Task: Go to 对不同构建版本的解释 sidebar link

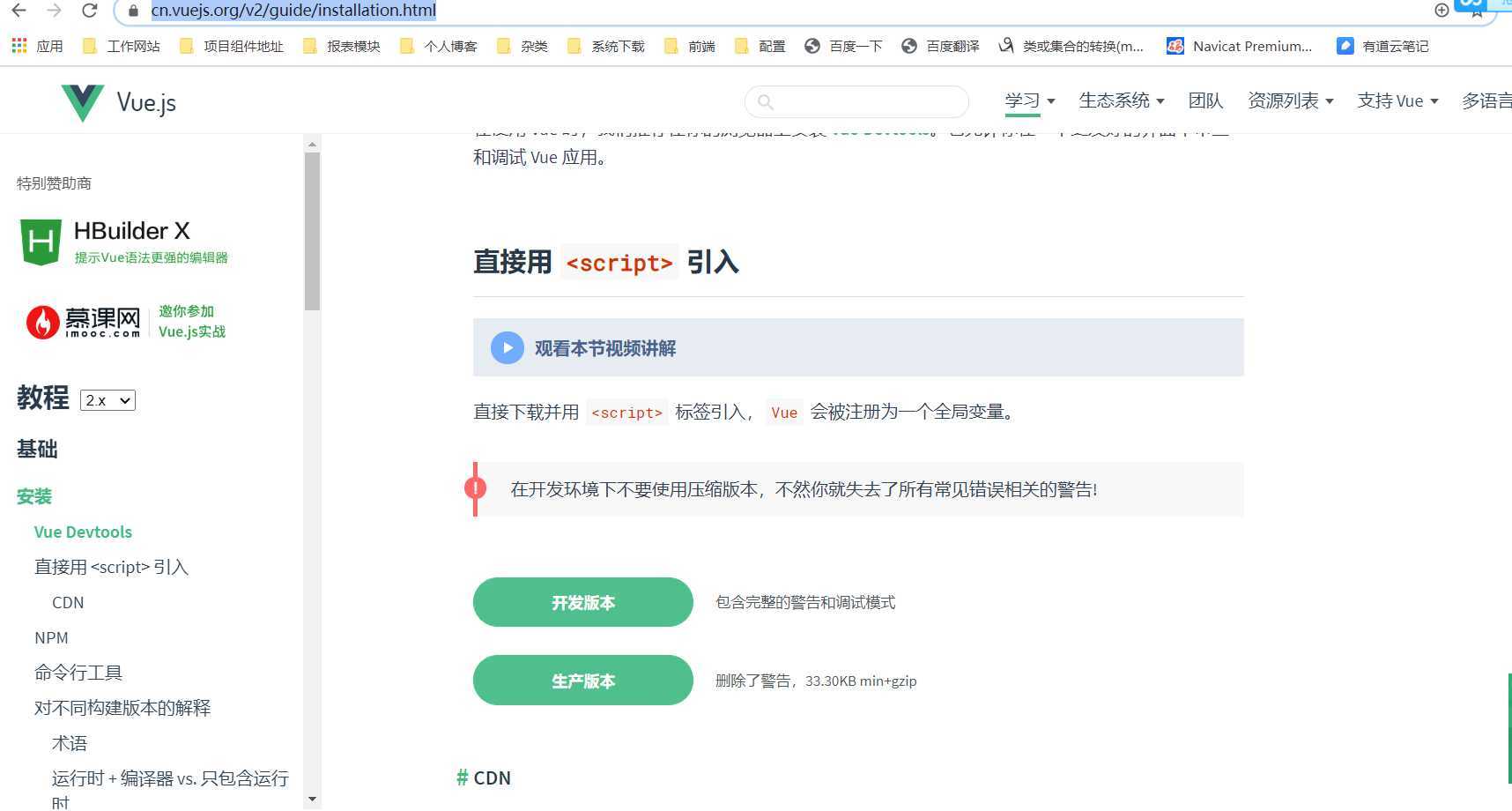Action: [x=122, y=708]
